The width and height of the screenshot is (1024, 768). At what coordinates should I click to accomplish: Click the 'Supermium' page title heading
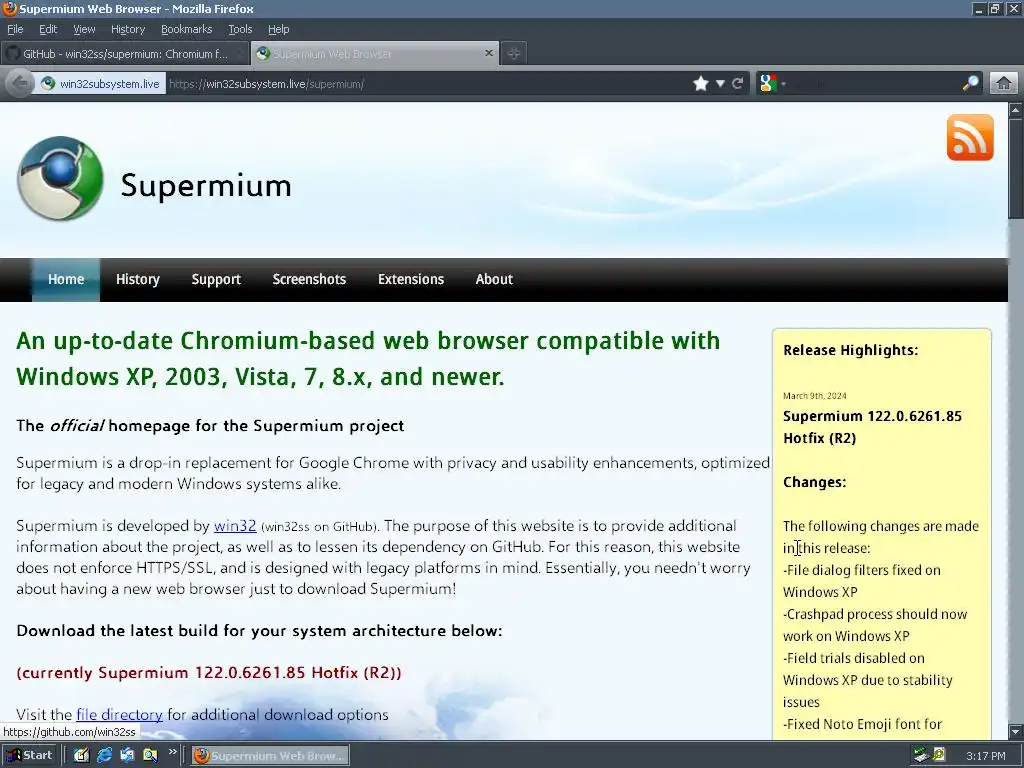coord(206,185)
